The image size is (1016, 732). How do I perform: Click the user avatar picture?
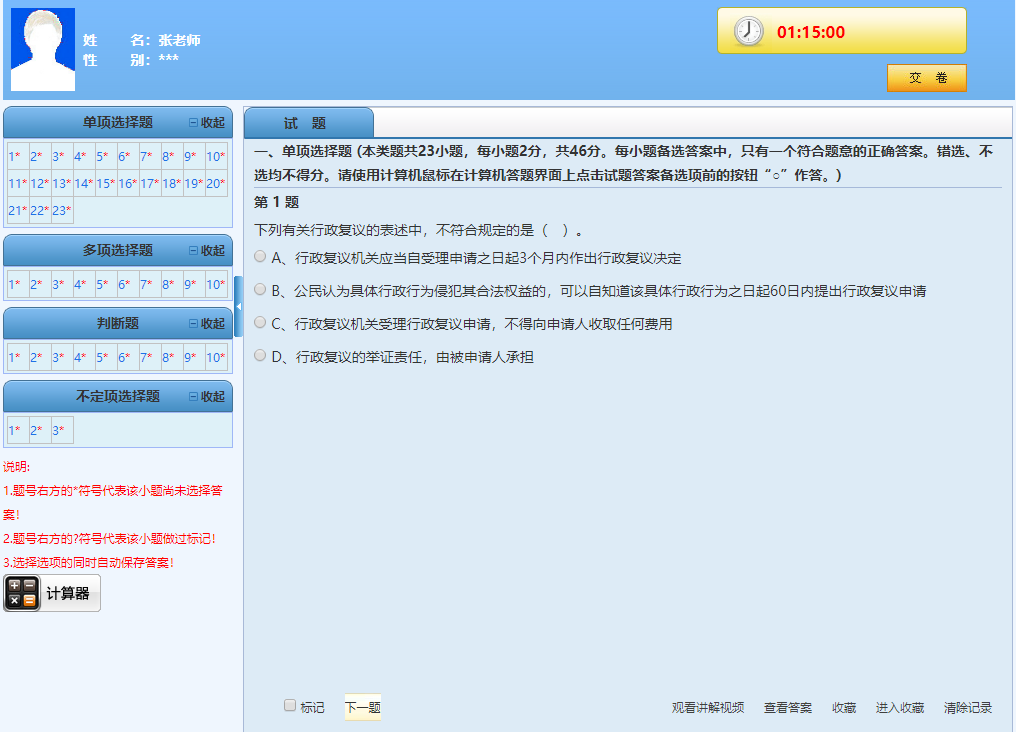(42, 50)
